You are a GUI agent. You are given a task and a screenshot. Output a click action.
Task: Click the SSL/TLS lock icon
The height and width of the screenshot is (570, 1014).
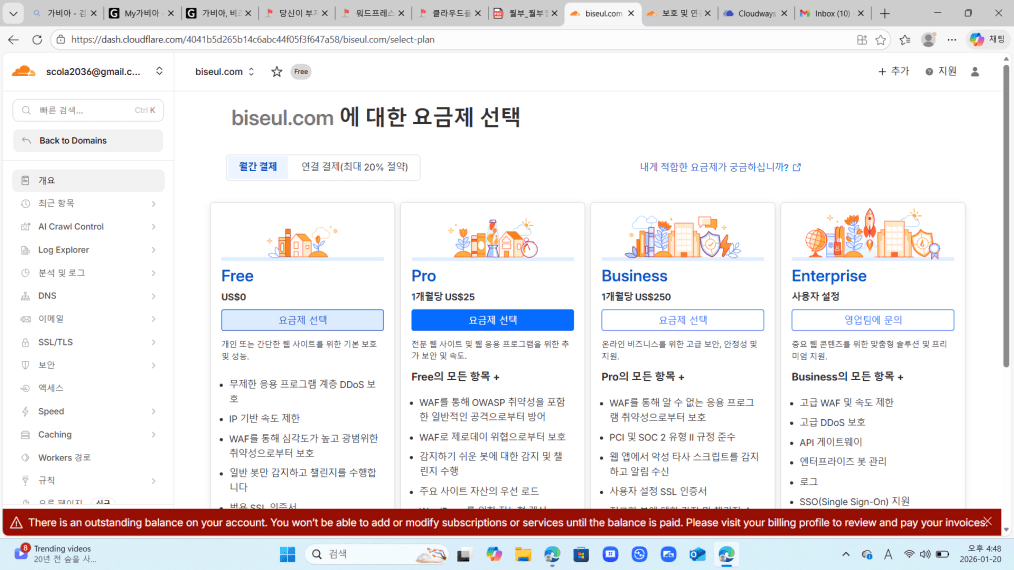pos(26,342)
